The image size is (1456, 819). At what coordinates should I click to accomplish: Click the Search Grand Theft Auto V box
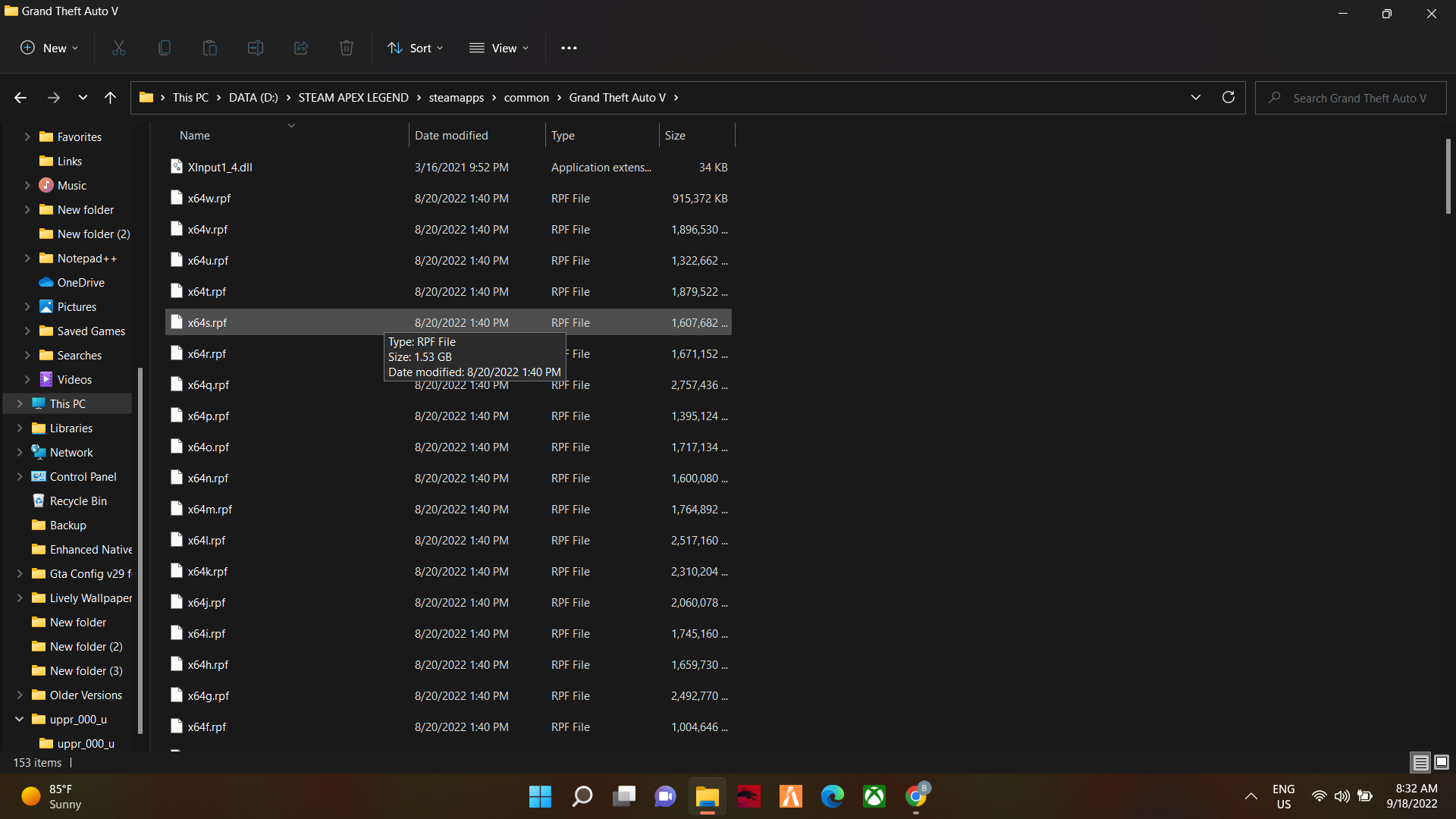[x=1359, y=98]
